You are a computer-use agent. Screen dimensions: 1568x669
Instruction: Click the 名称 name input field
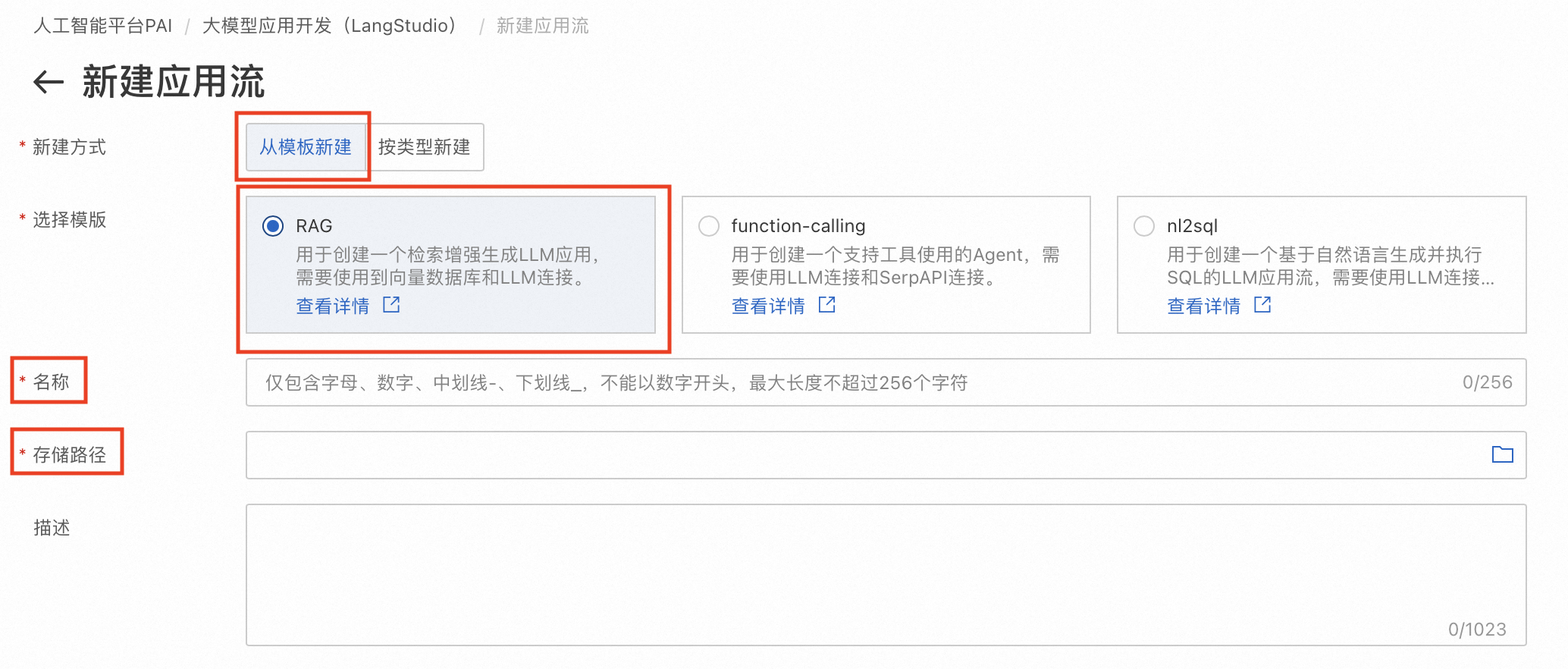[x=834, y=382]
